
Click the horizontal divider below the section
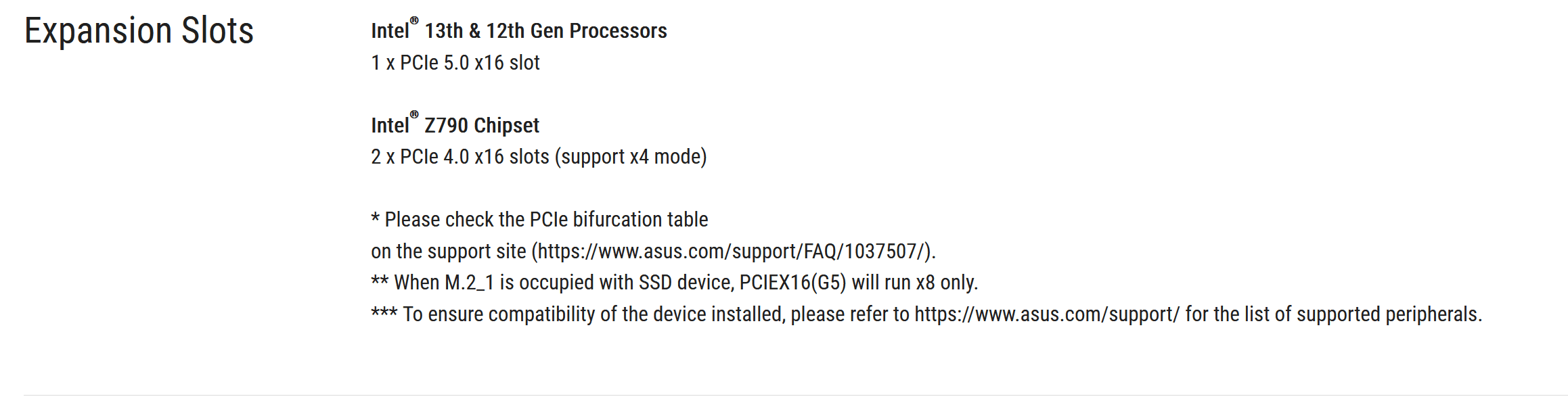click(795, 395)
